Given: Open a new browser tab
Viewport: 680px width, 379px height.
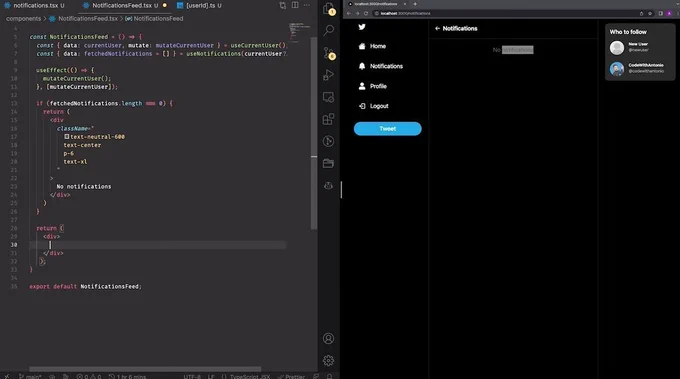Looking at the screenshot, I should coord(415,4).
